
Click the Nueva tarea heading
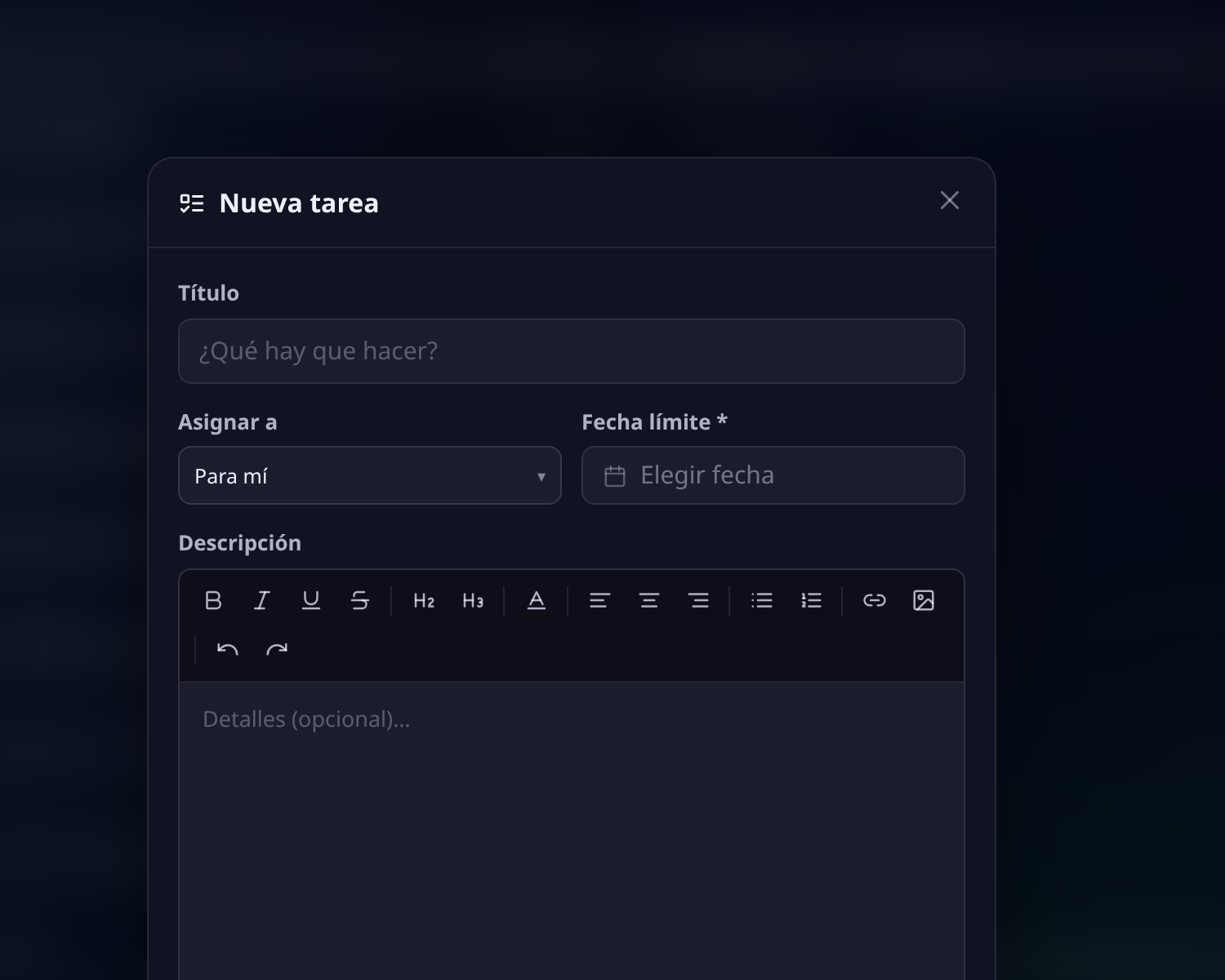pos(299,203)
